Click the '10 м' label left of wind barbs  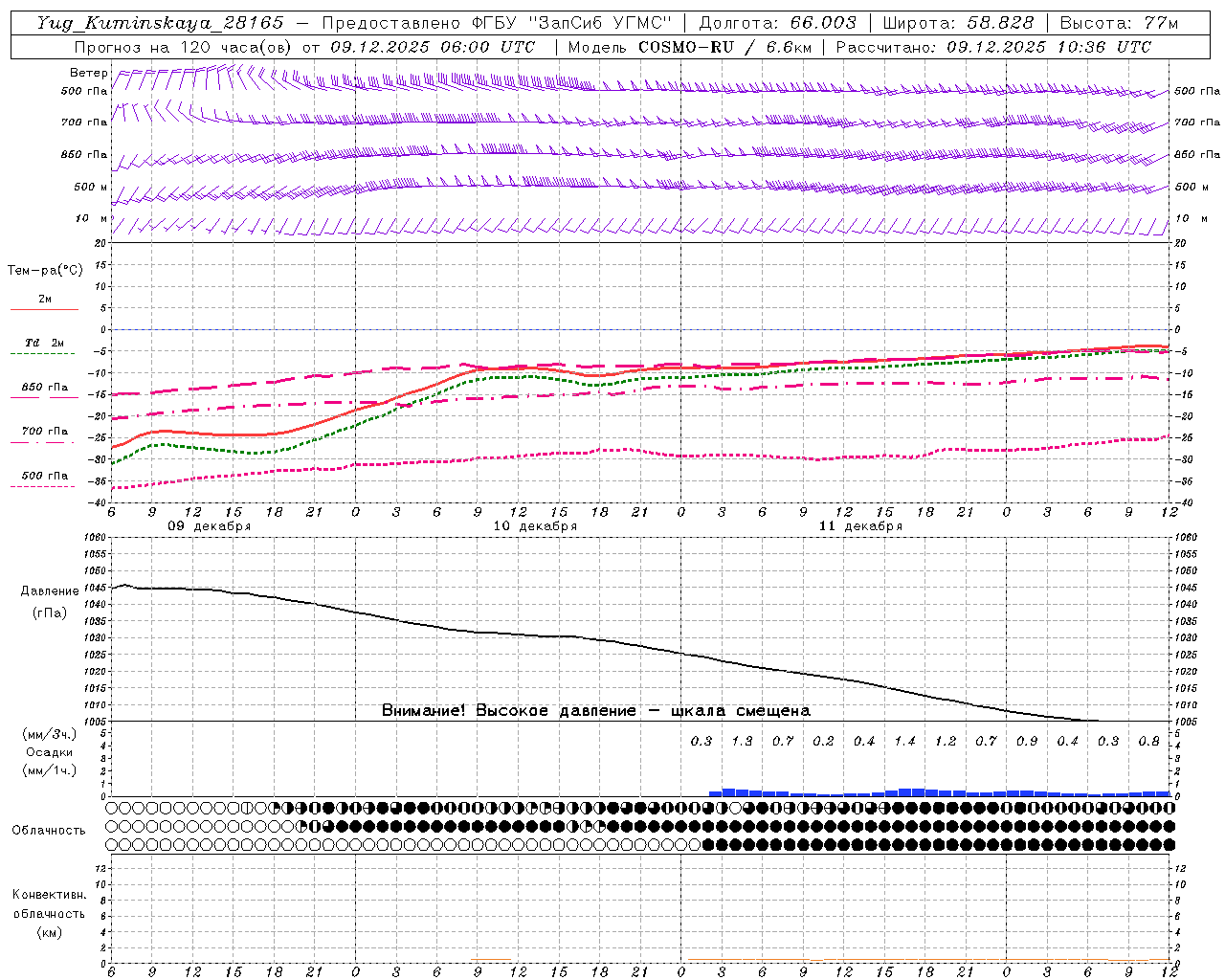(92, 219)
